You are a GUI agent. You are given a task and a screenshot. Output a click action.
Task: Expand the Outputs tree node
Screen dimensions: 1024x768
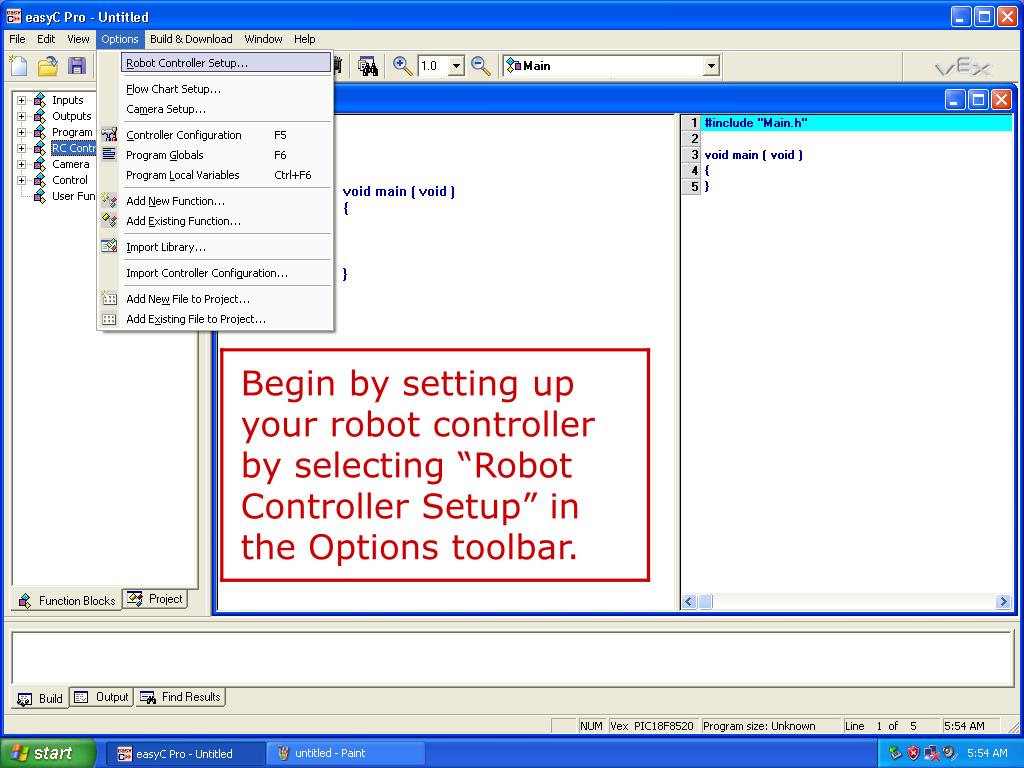point(22,116)
